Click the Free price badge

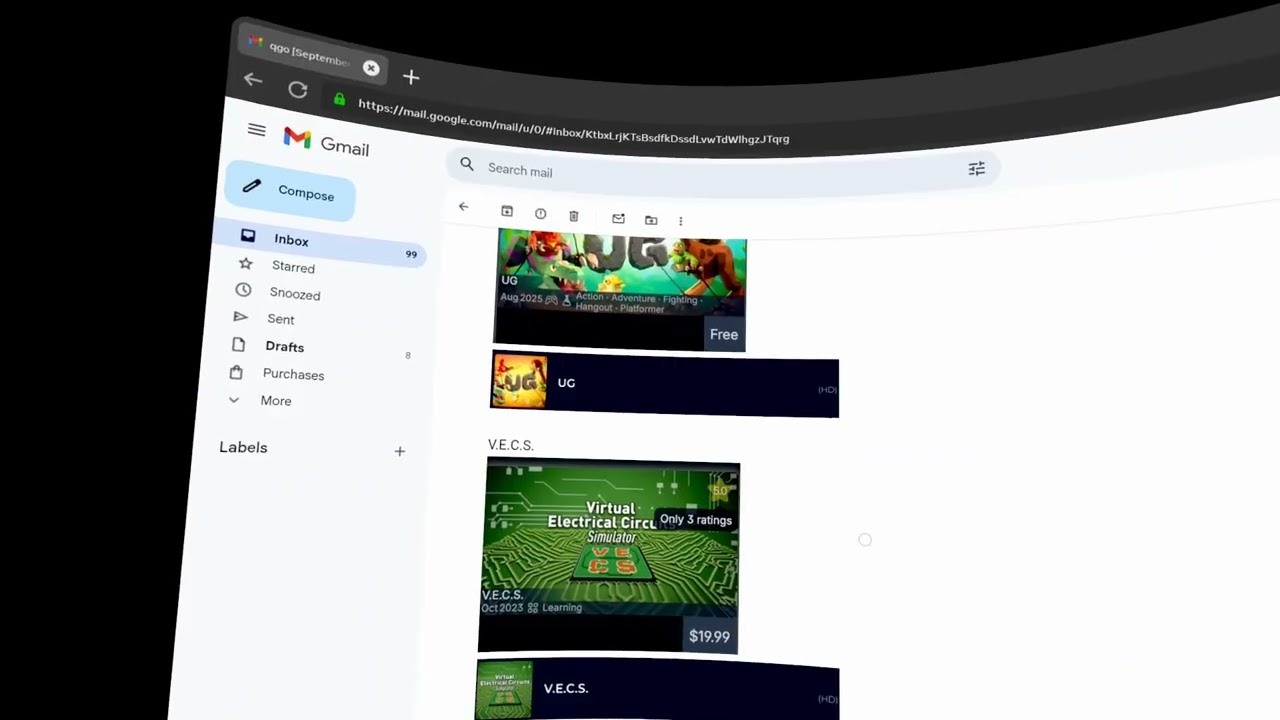click(x=724, y=334)
